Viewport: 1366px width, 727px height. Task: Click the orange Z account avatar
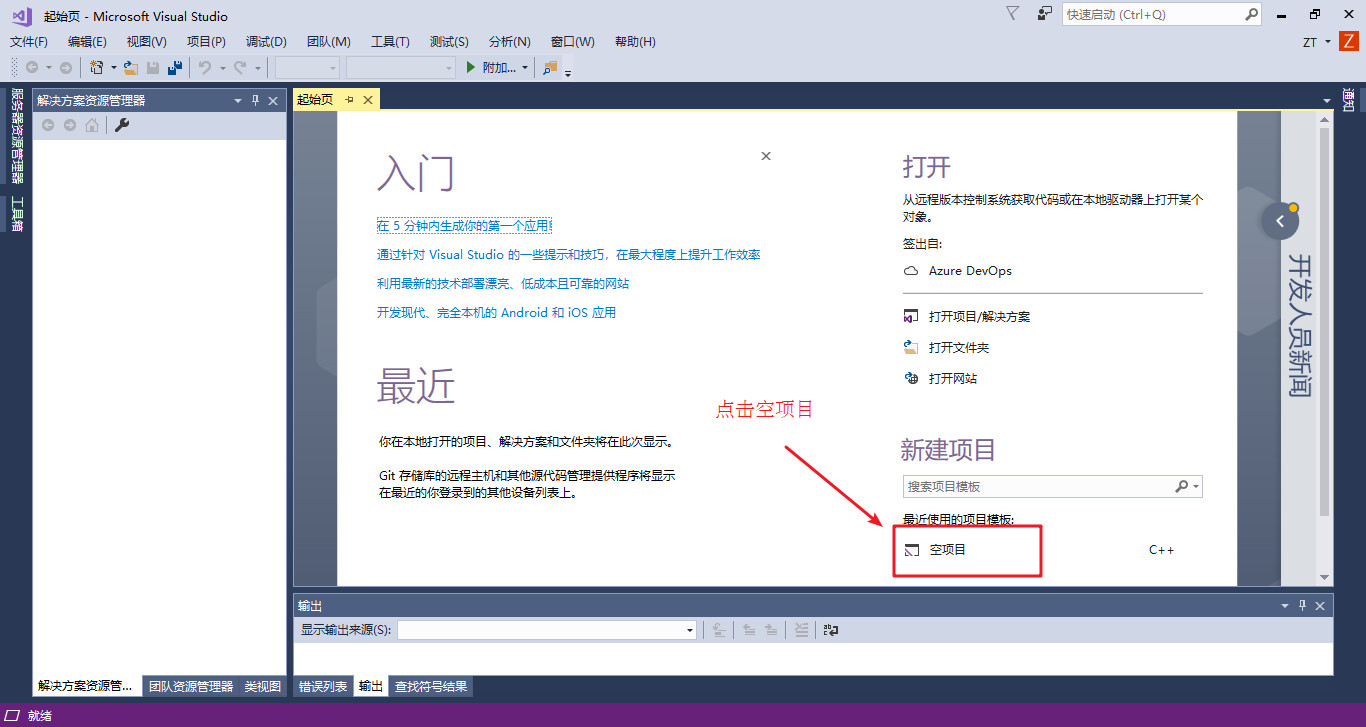(x=1347, y=41)
